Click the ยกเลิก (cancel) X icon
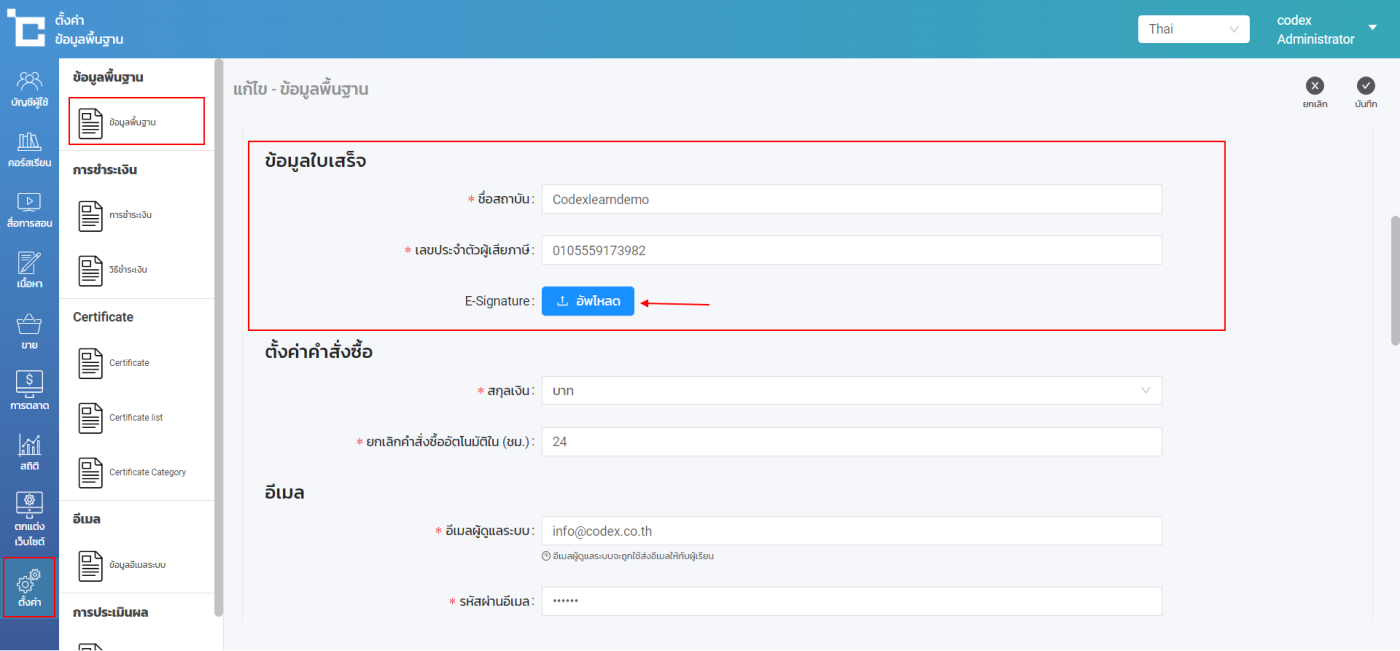Viewport: 1400px width, 651px height. click(1315, 87)
